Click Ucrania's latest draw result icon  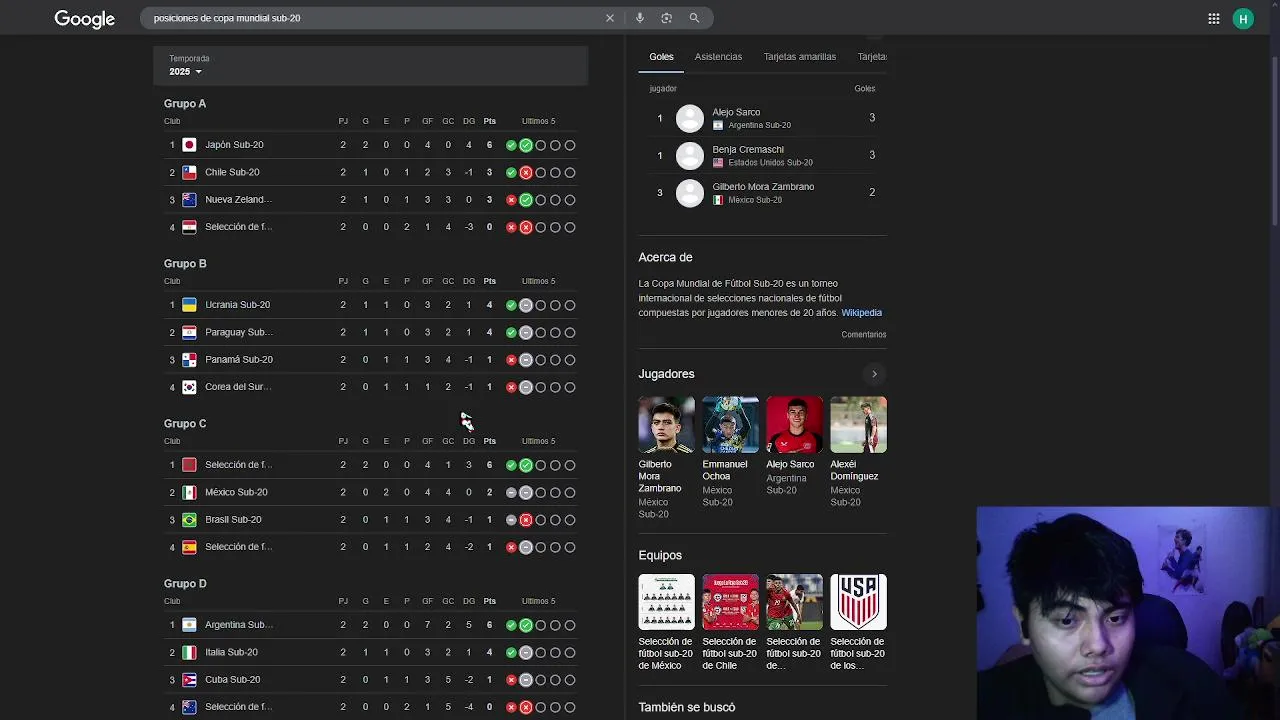tap(526, 305)
